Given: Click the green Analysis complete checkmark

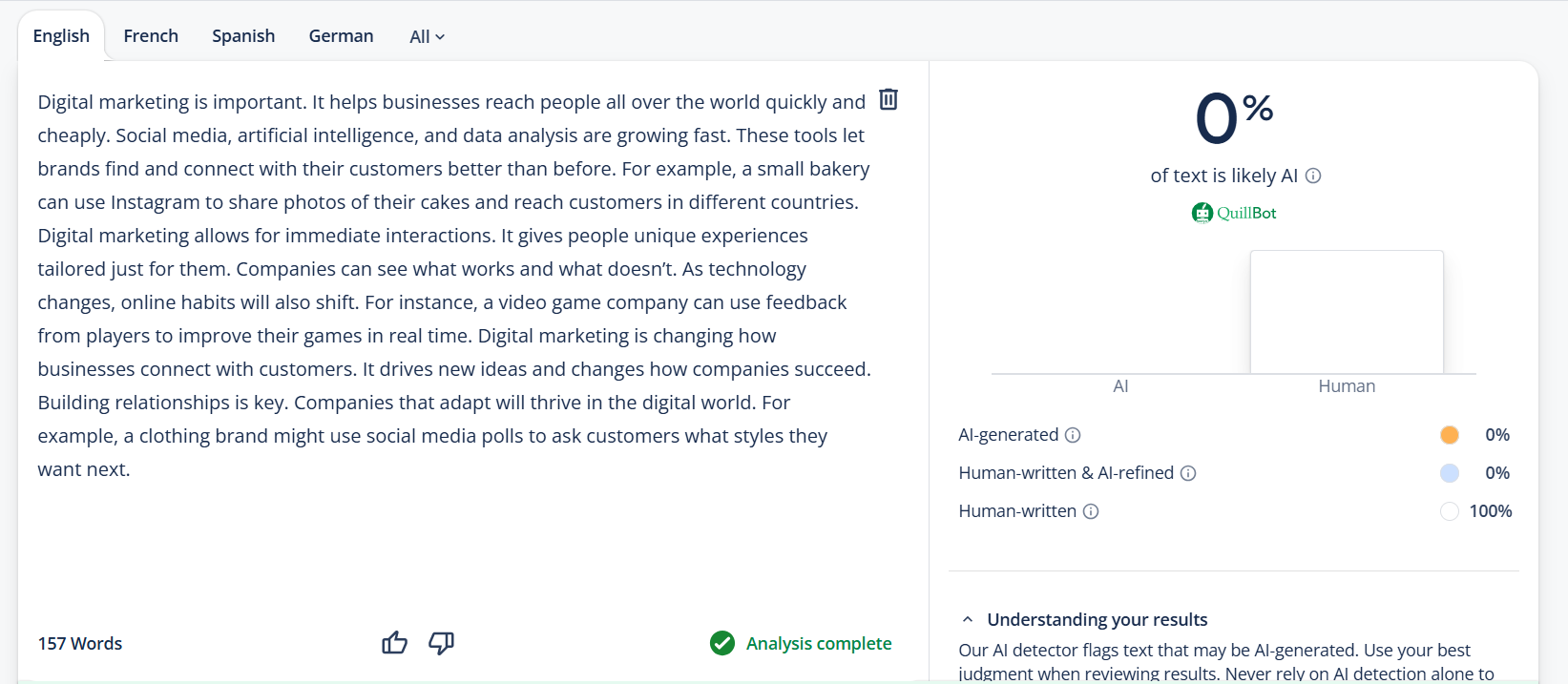Looking at the screenshot, I should [722, 644].
